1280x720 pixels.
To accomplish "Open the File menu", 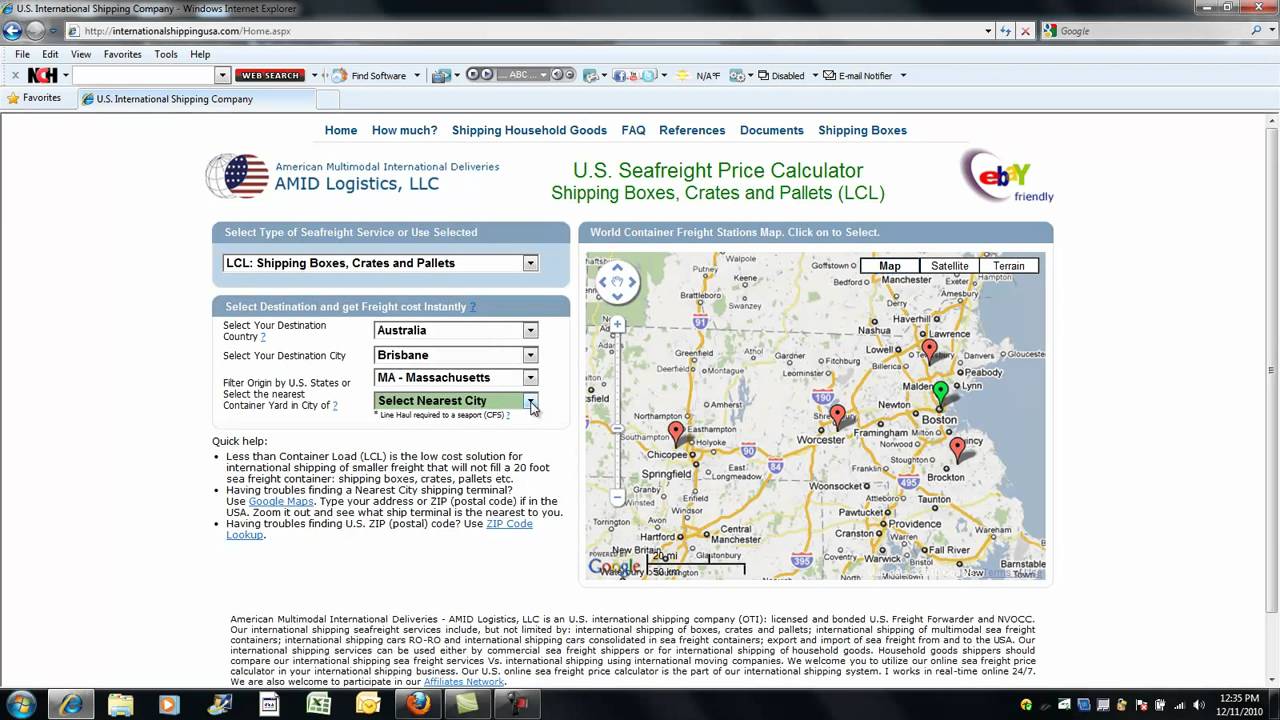I will click(22, 54).
